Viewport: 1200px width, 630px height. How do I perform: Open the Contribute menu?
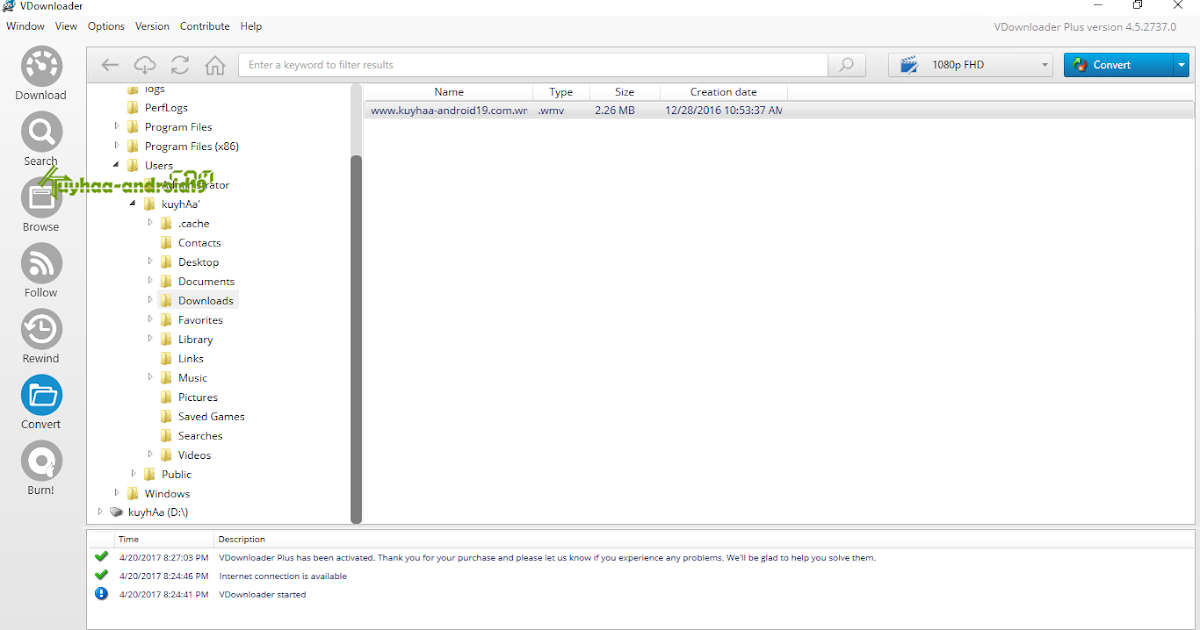tap(205, 26)
